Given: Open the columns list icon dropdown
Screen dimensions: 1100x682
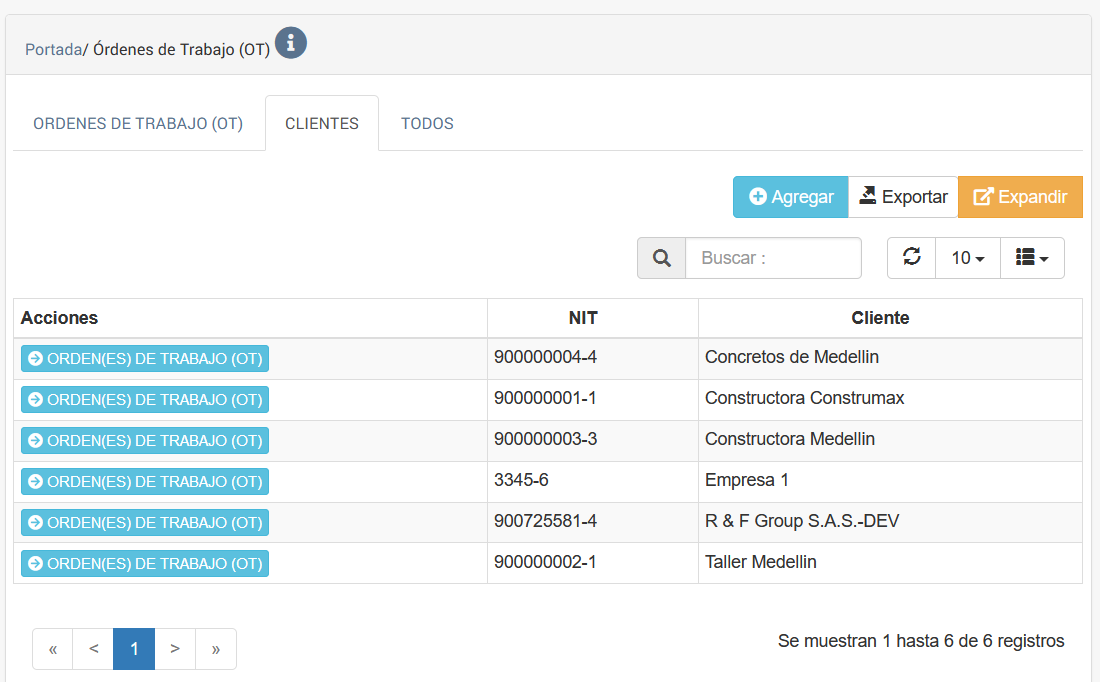Looking at the screenshot, I should (x=1032, y=258).
